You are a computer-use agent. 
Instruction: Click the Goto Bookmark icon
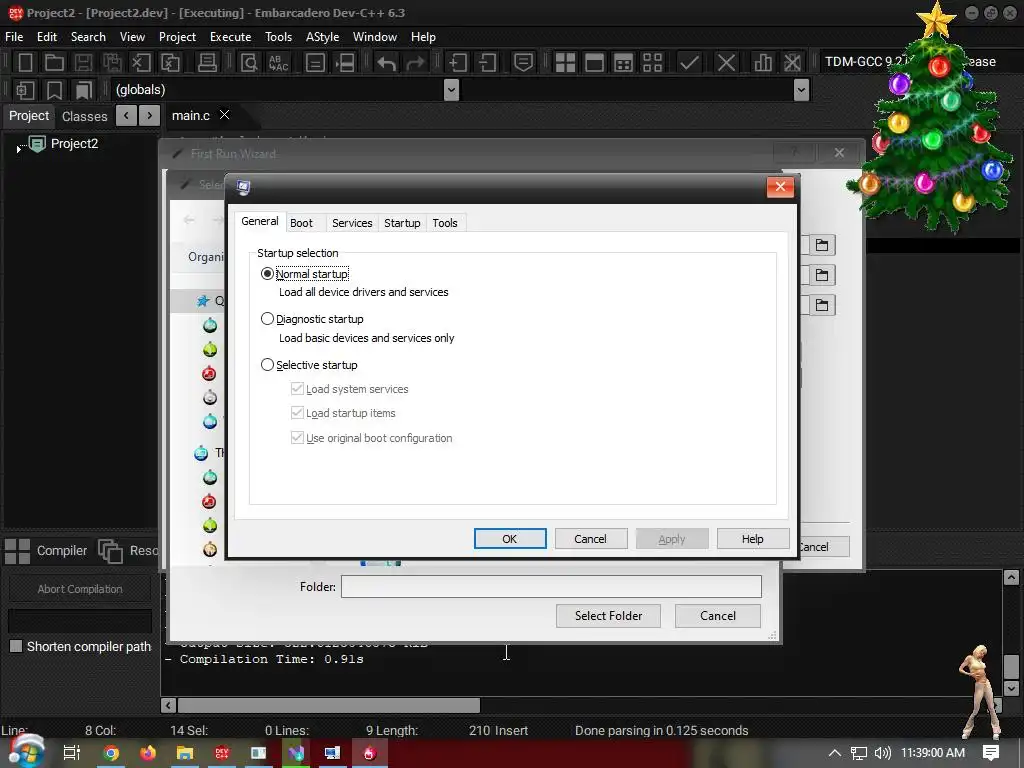83,90
